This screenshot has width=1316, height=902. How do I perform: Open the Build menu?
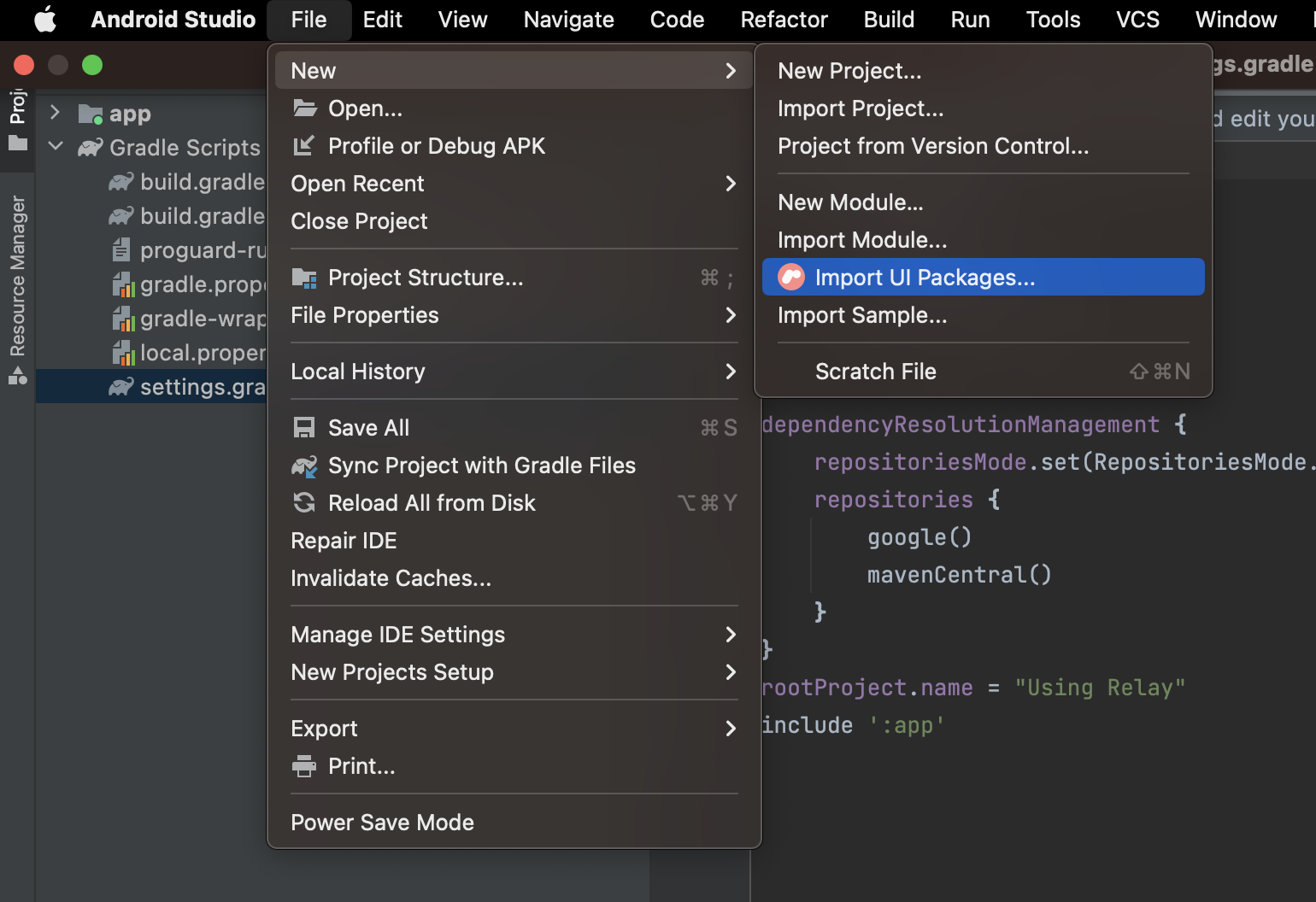point(889,20)
